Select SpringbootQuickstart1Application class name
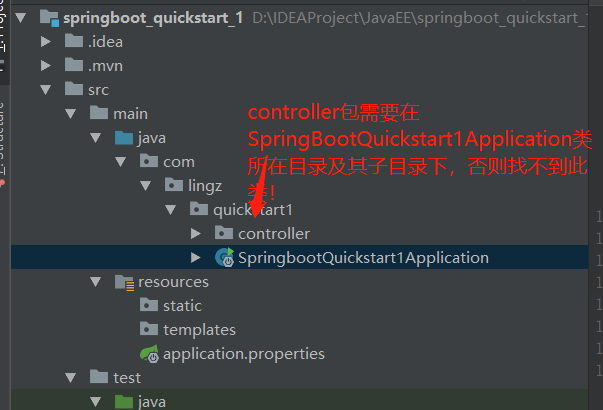 (x=363, y=258)
